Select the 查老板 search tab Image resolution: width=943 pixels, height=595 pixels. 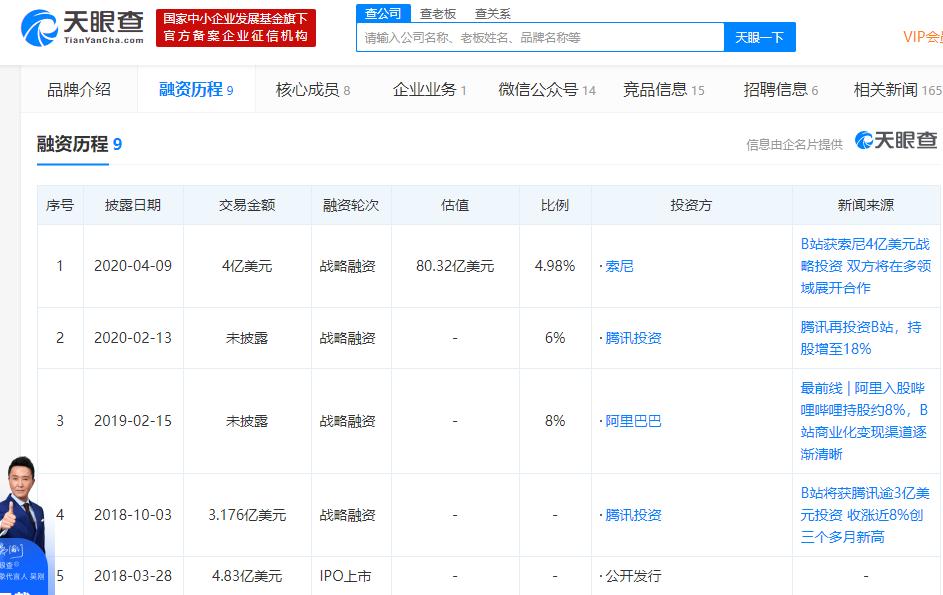438,13
